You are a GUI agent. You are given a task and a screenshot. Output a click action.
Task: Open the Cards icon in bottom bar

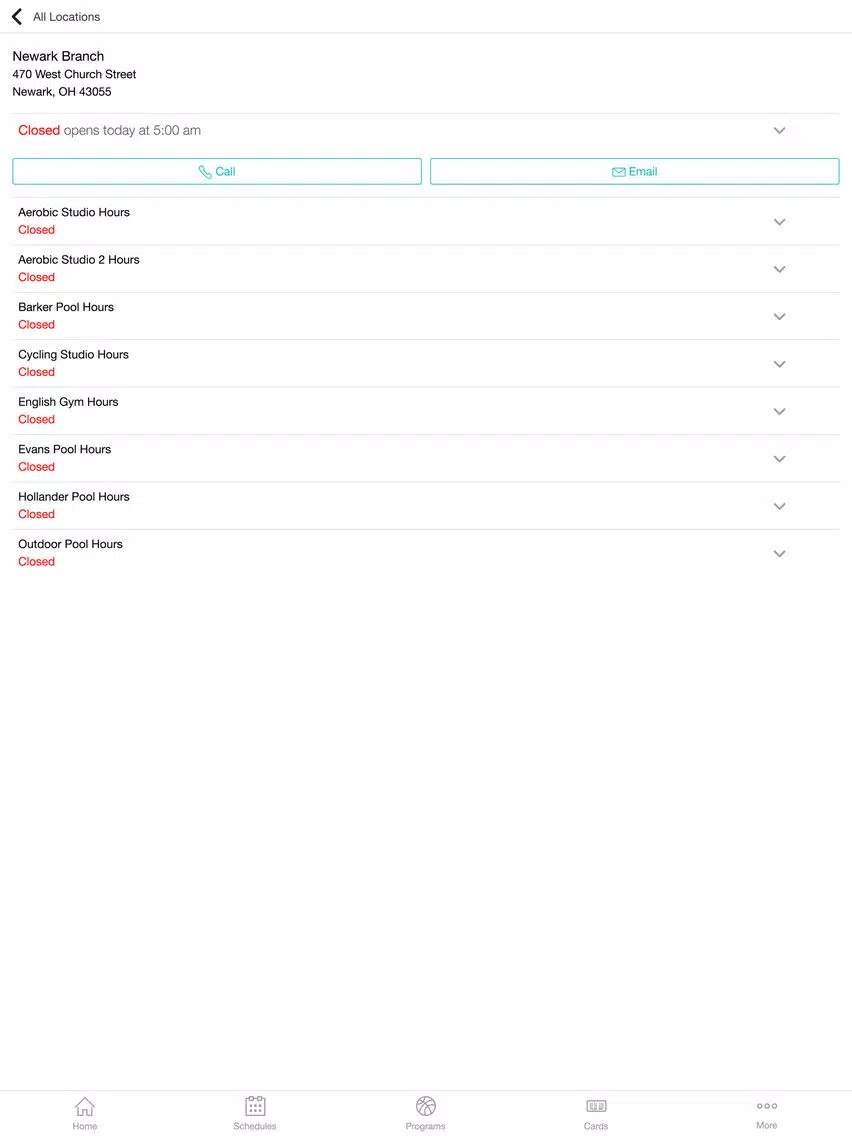596,1106
